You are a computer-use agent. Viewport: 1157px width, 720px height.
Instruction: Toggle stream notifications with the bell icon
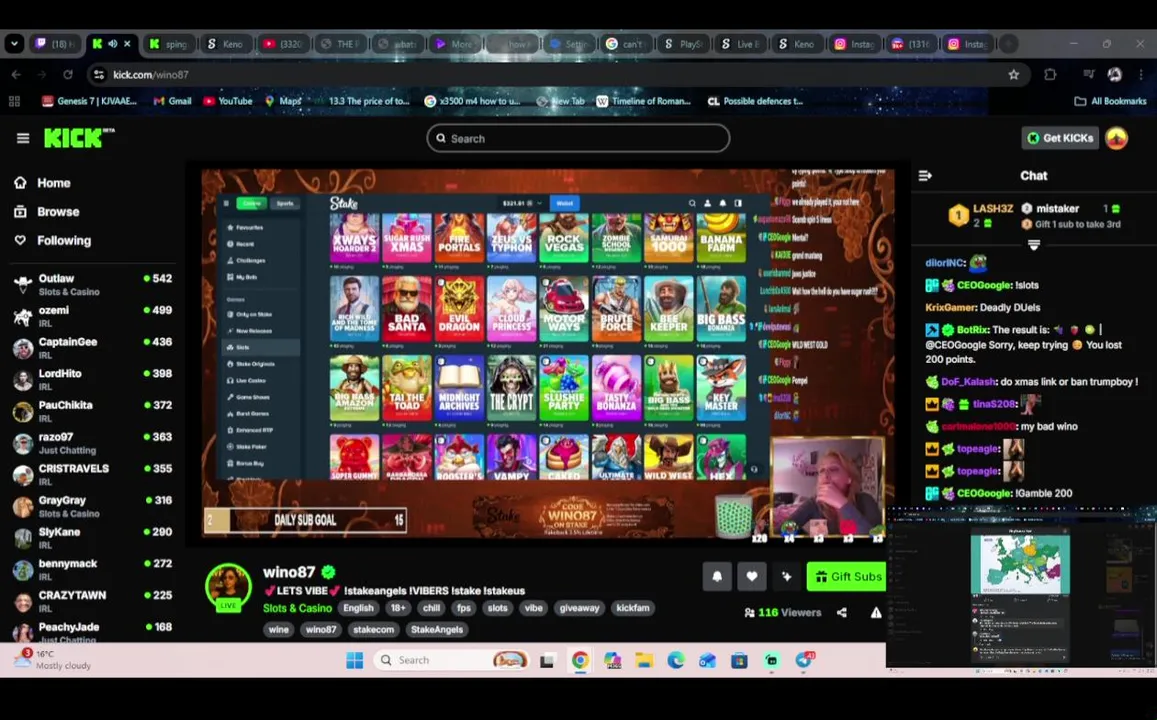(716, 576)
